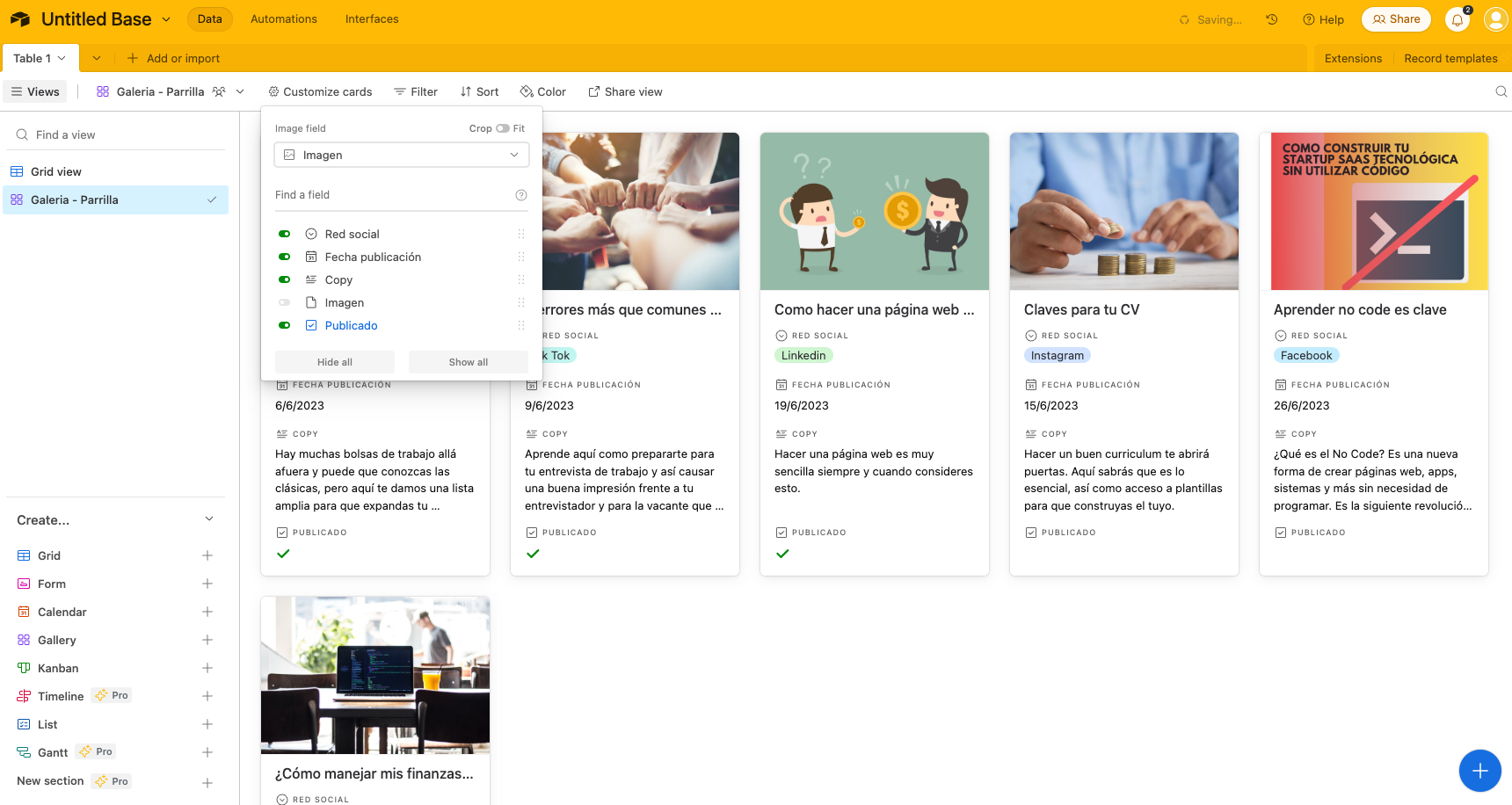Image resolution: width=1512 pixels, height=805 pixels.
Task: Click the Filter toolbar item
Action: tap(416, 91)
